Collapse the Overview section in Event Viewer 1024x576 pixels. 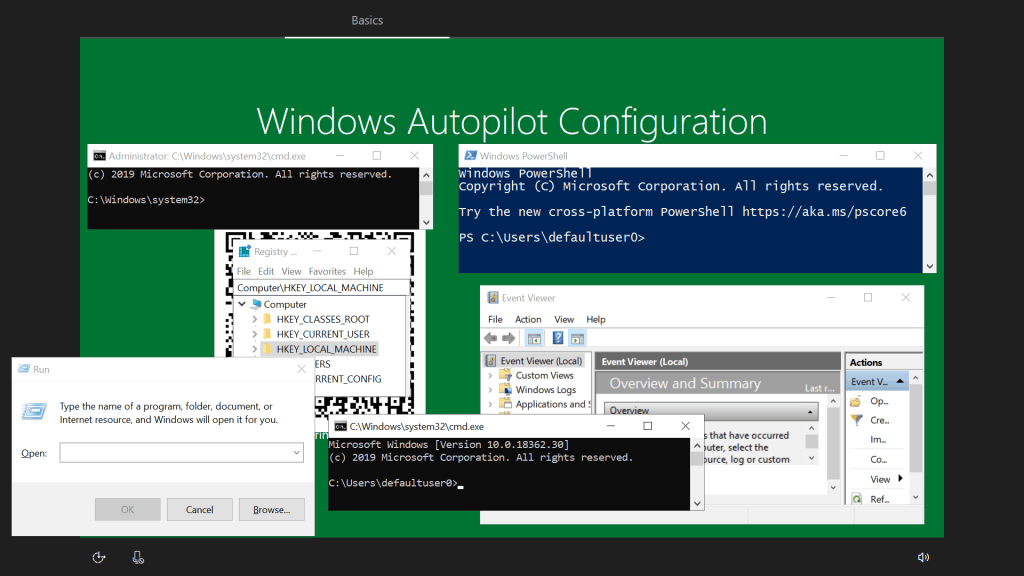tap(810, 411)
